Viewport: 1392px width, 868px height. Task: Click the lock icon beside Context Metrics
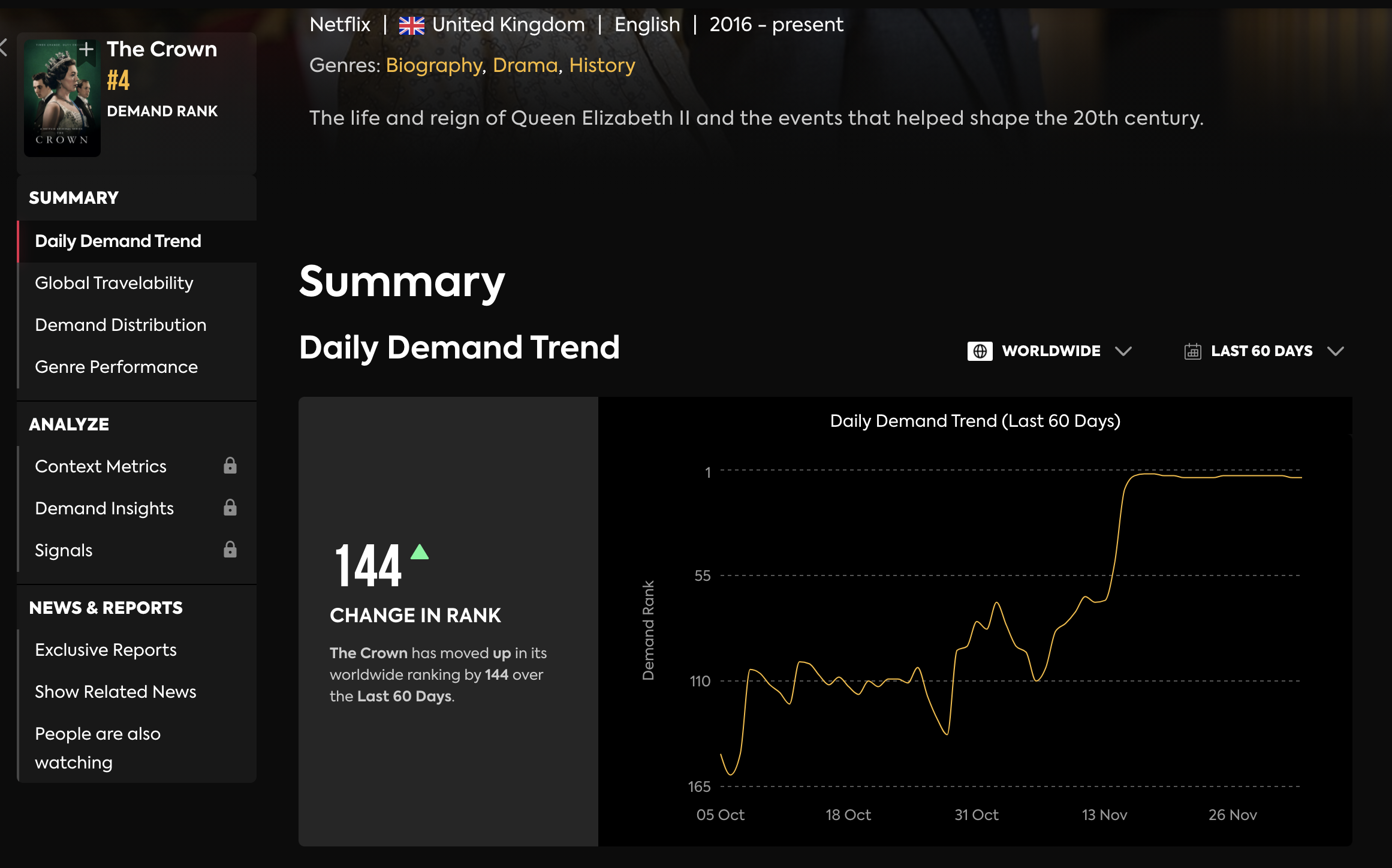(230, 466)
